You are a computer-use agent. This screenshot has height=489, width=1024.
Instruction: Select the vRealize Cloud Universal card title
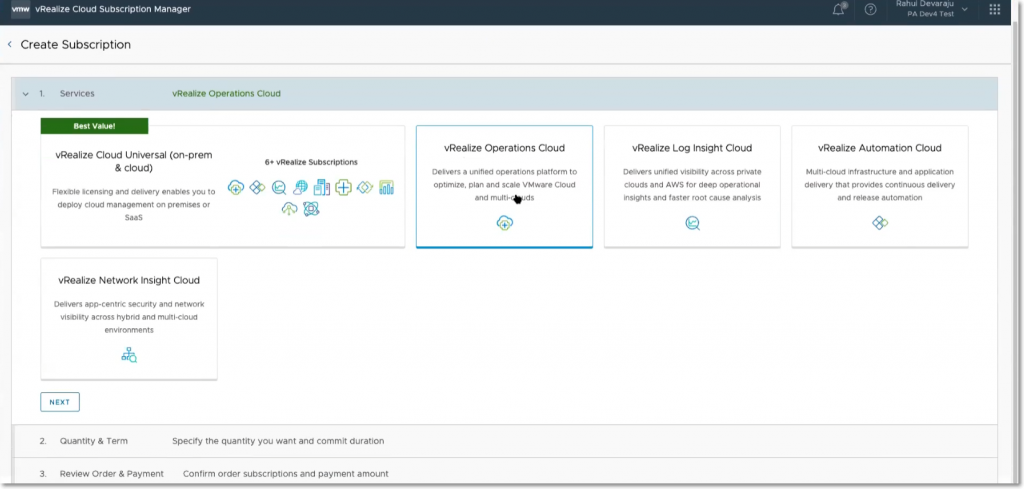134,161
